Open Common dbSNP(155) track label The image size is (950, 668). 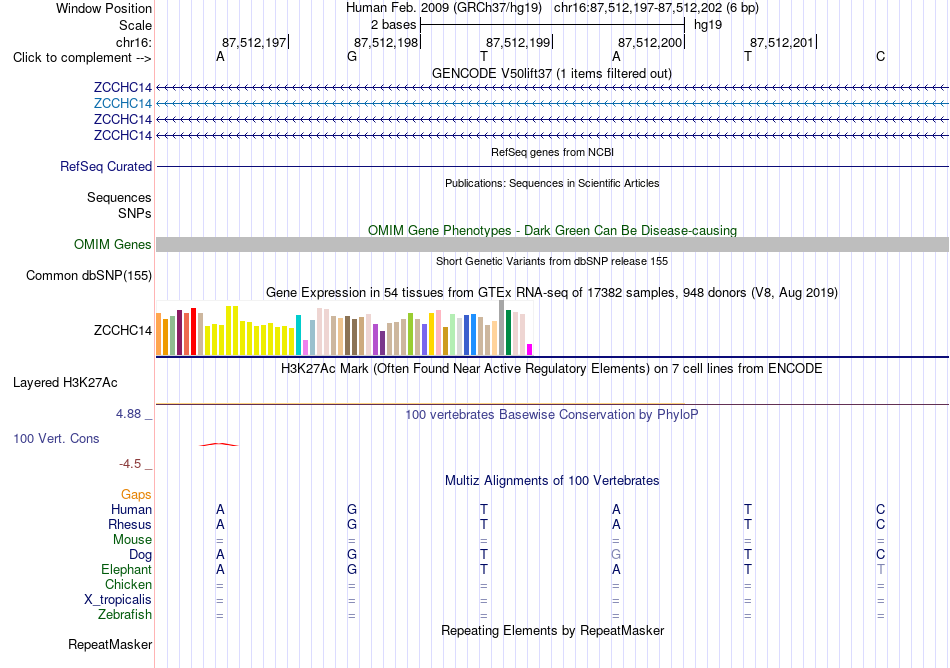point(89,276)
